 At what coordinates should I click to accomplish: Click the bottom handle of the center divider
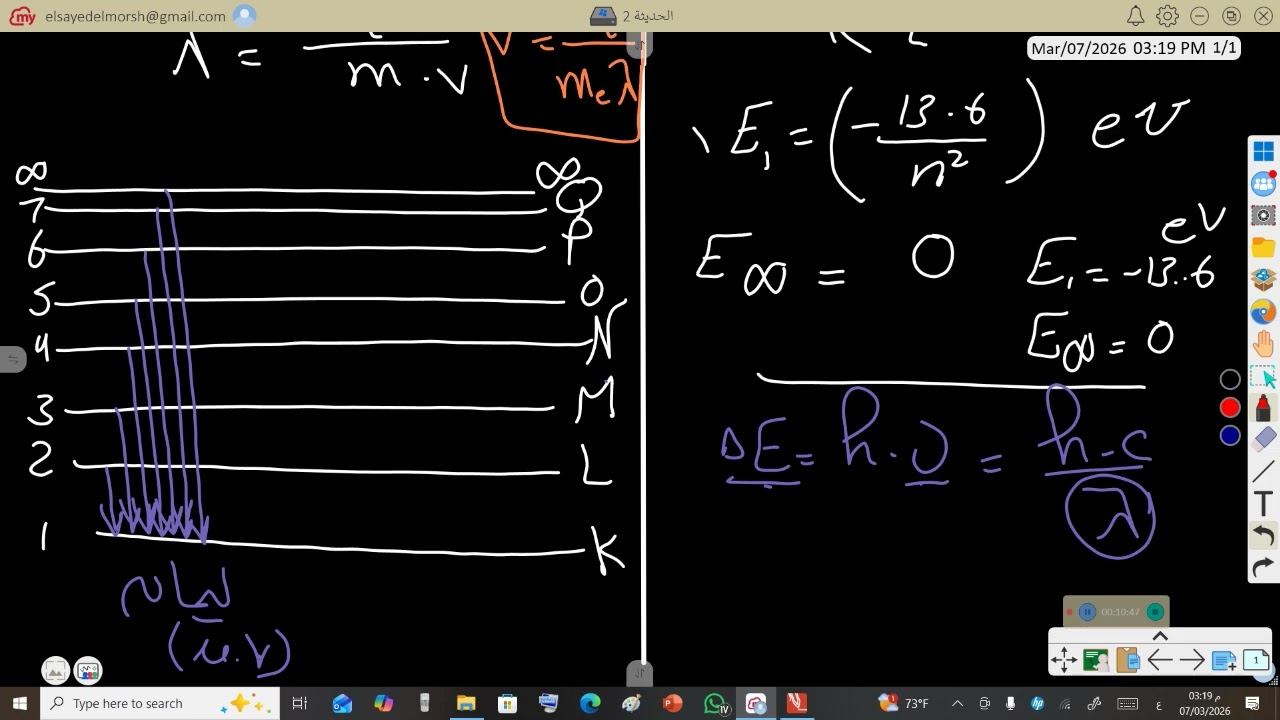point(639,674)
